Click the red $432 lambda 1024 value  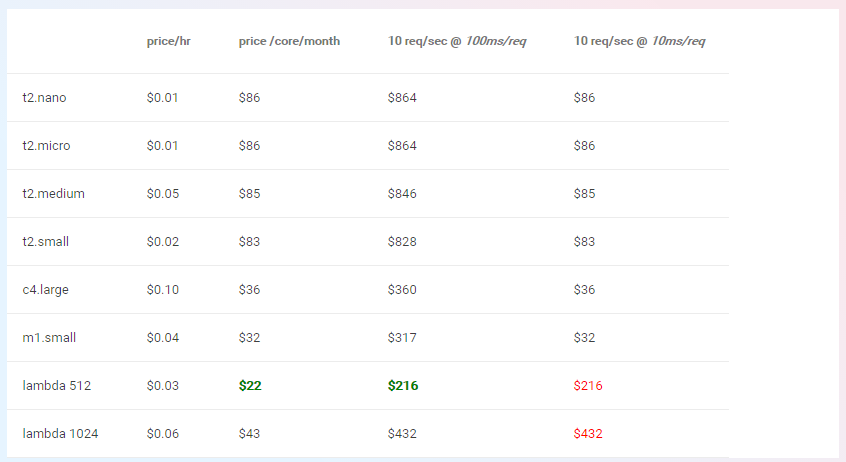coord(588,434)
